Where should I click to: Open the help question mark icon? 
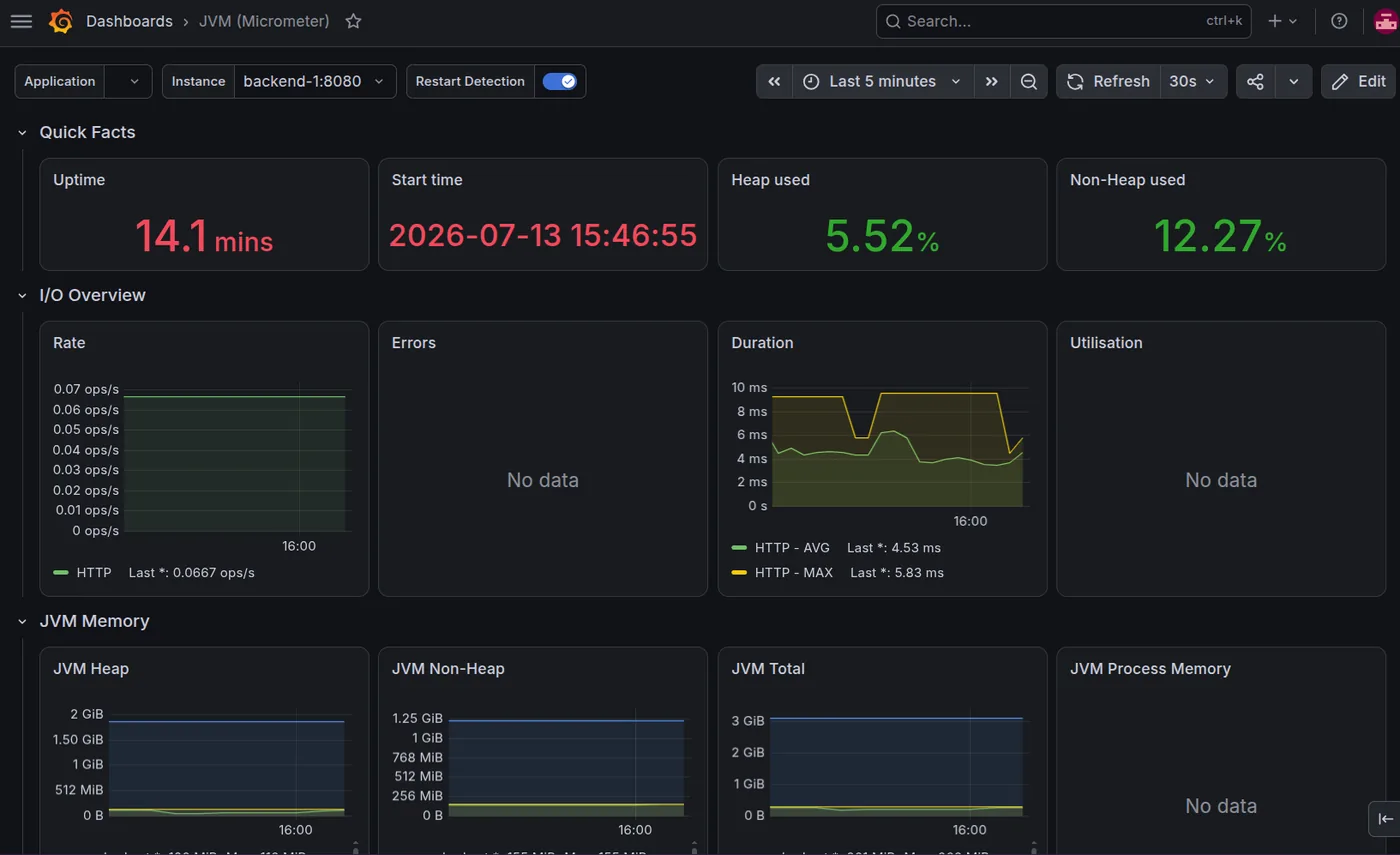[x=1339, y=21]
